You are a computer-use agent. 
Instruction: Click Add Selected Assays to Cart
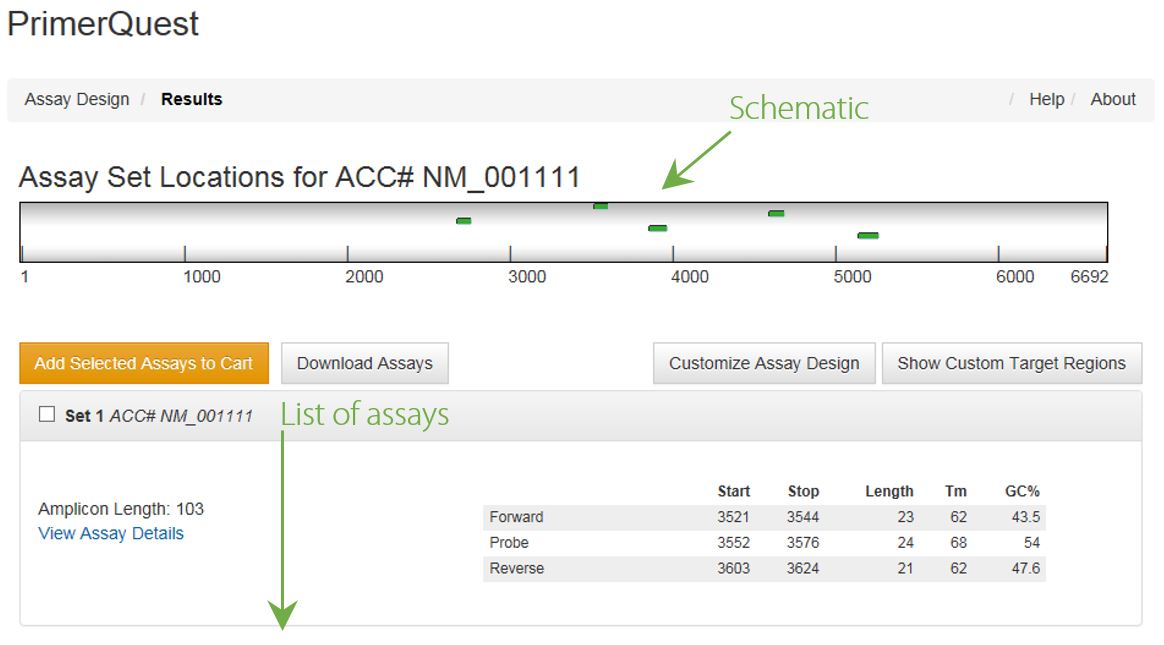[x=142, y=363]
